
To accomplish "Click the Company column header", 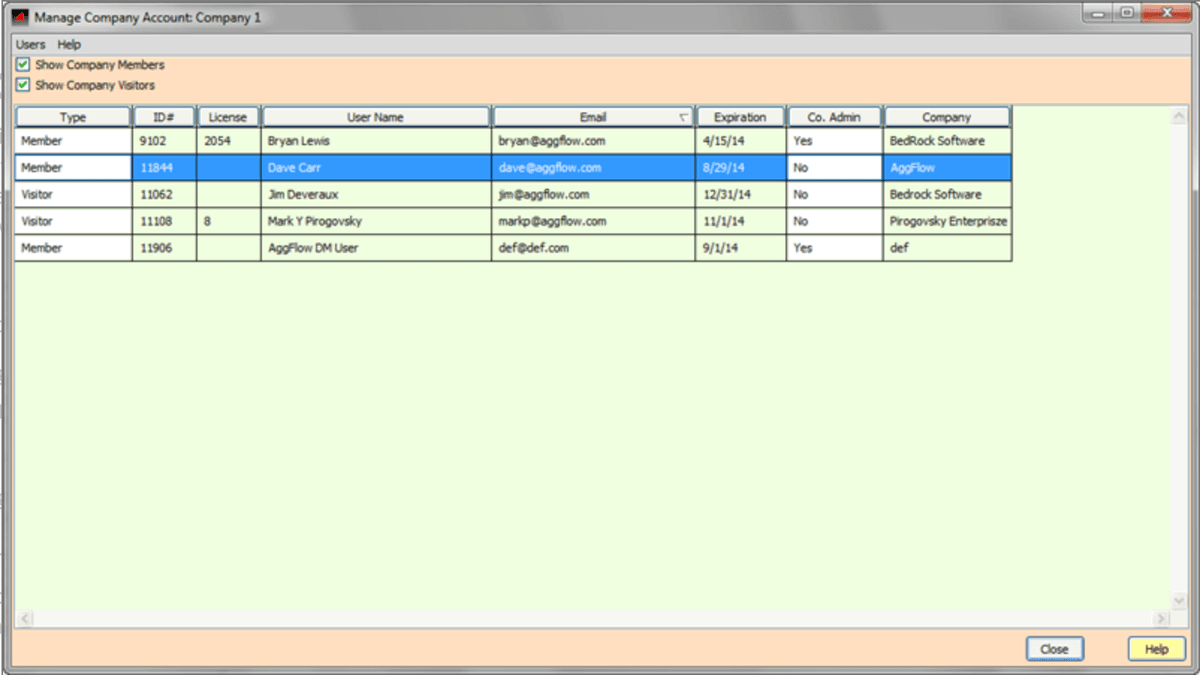I will pyautogui.click(x=946, y=117).
